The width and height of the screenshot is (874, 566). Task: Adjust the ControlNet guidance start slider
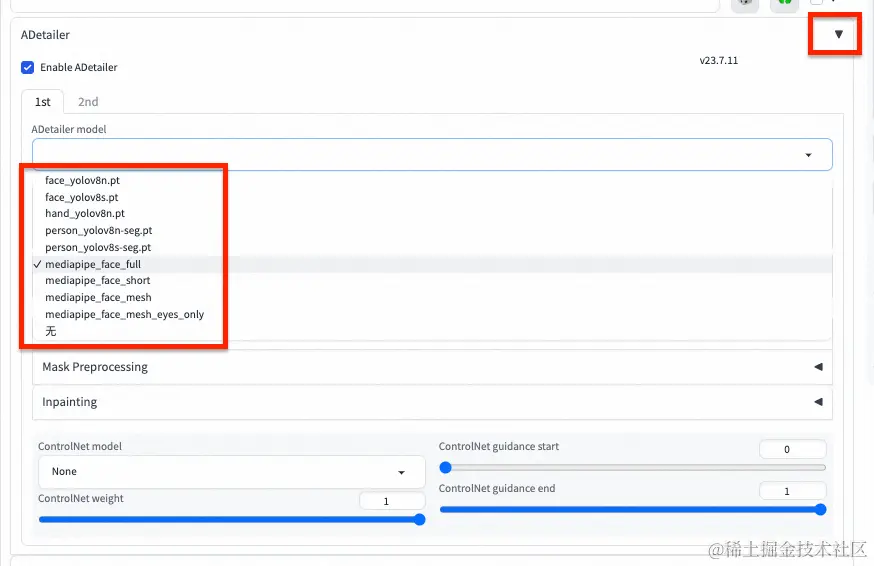633,467
